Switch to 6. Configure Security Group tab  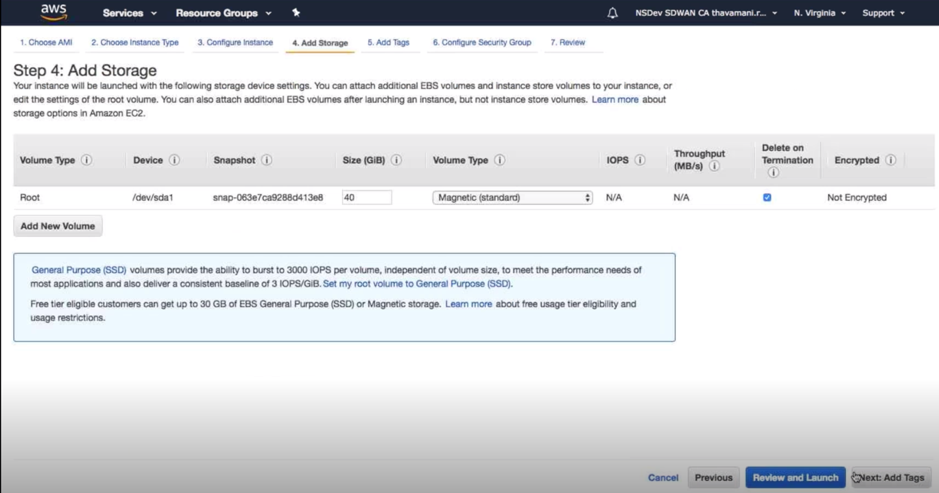tap(482, 43)
